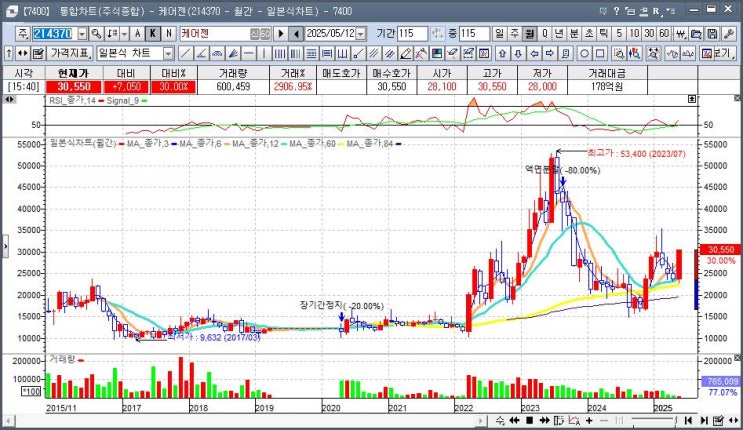Toggle the N market filter button

coord(169,34)
